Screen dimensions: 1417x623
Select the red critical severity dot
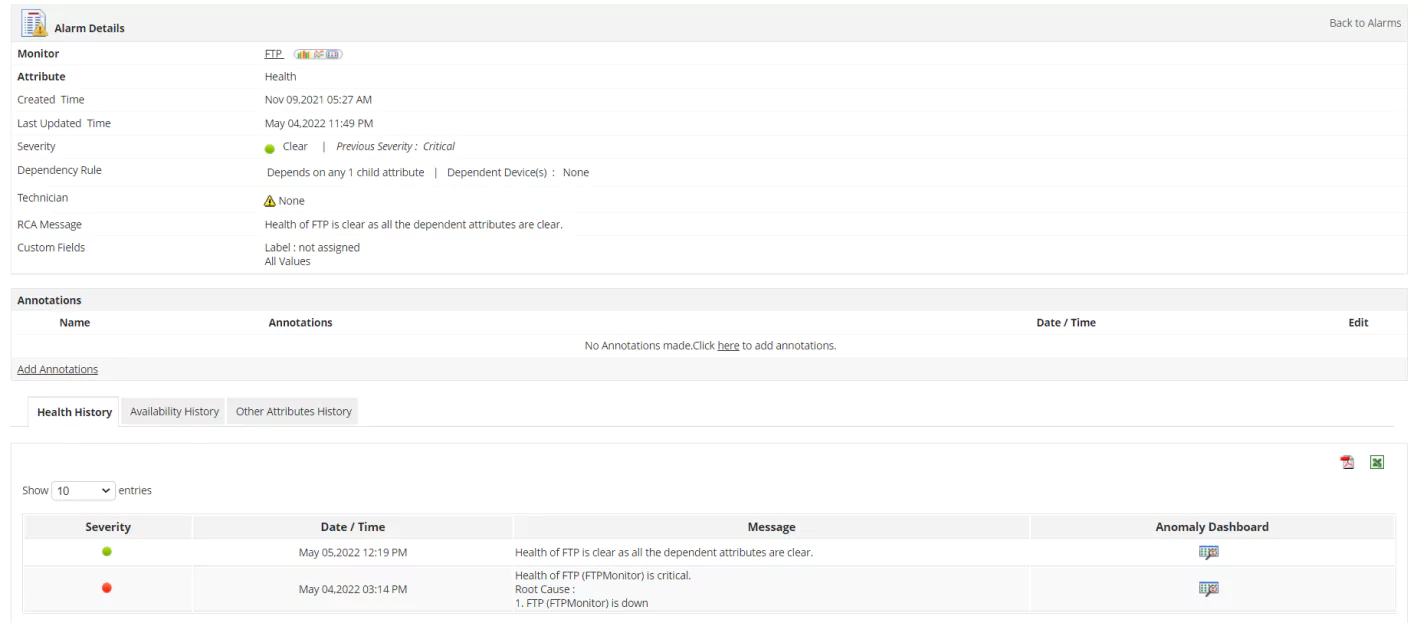tap(107, 588)
